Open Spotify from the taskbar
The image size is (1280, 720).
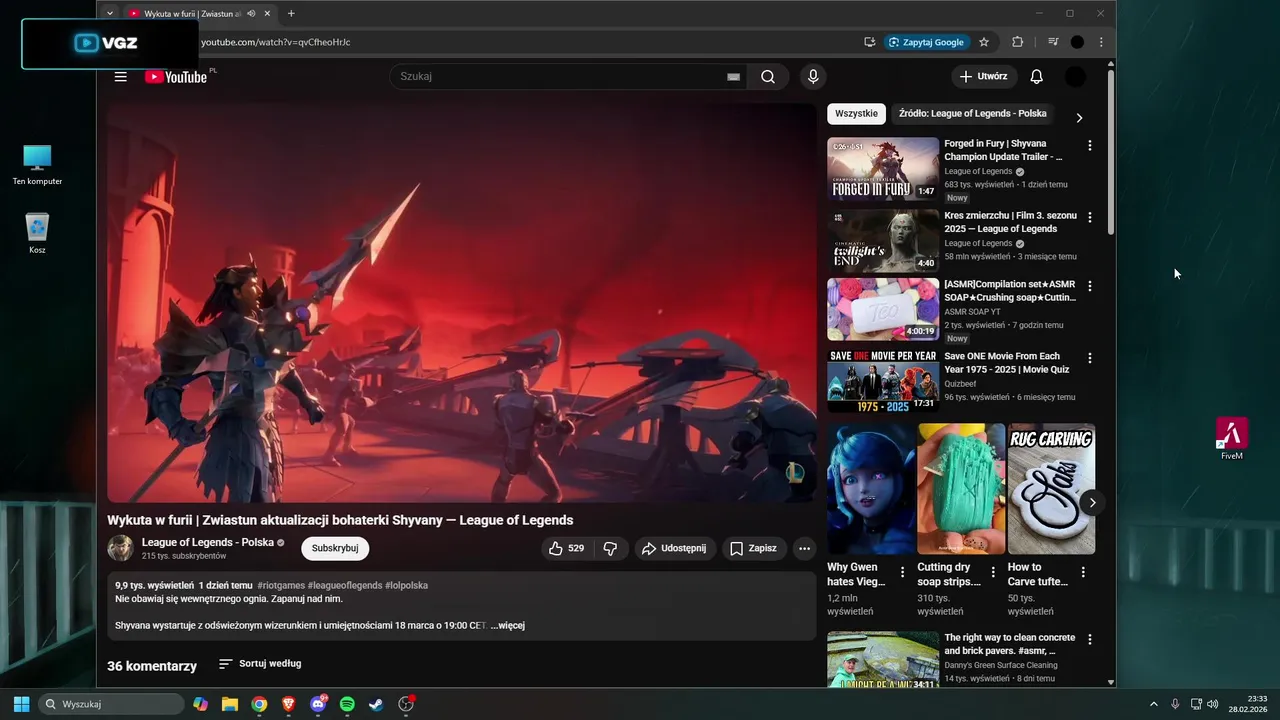pyautogui.click(x=347, y=704)
